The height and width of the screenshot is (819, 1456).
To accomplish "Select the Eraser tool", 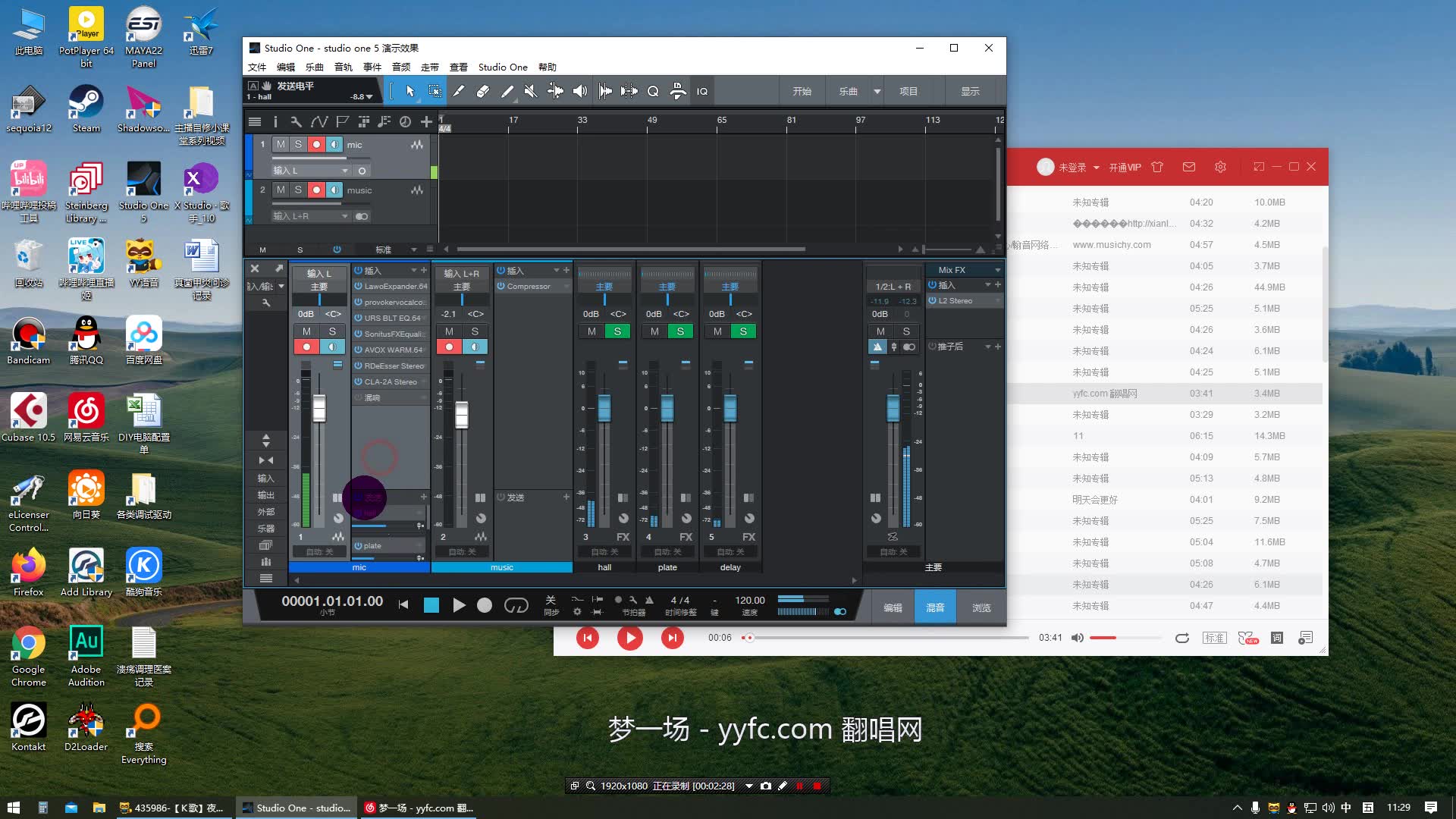I will pyautogui.click(x=483, y=91).
